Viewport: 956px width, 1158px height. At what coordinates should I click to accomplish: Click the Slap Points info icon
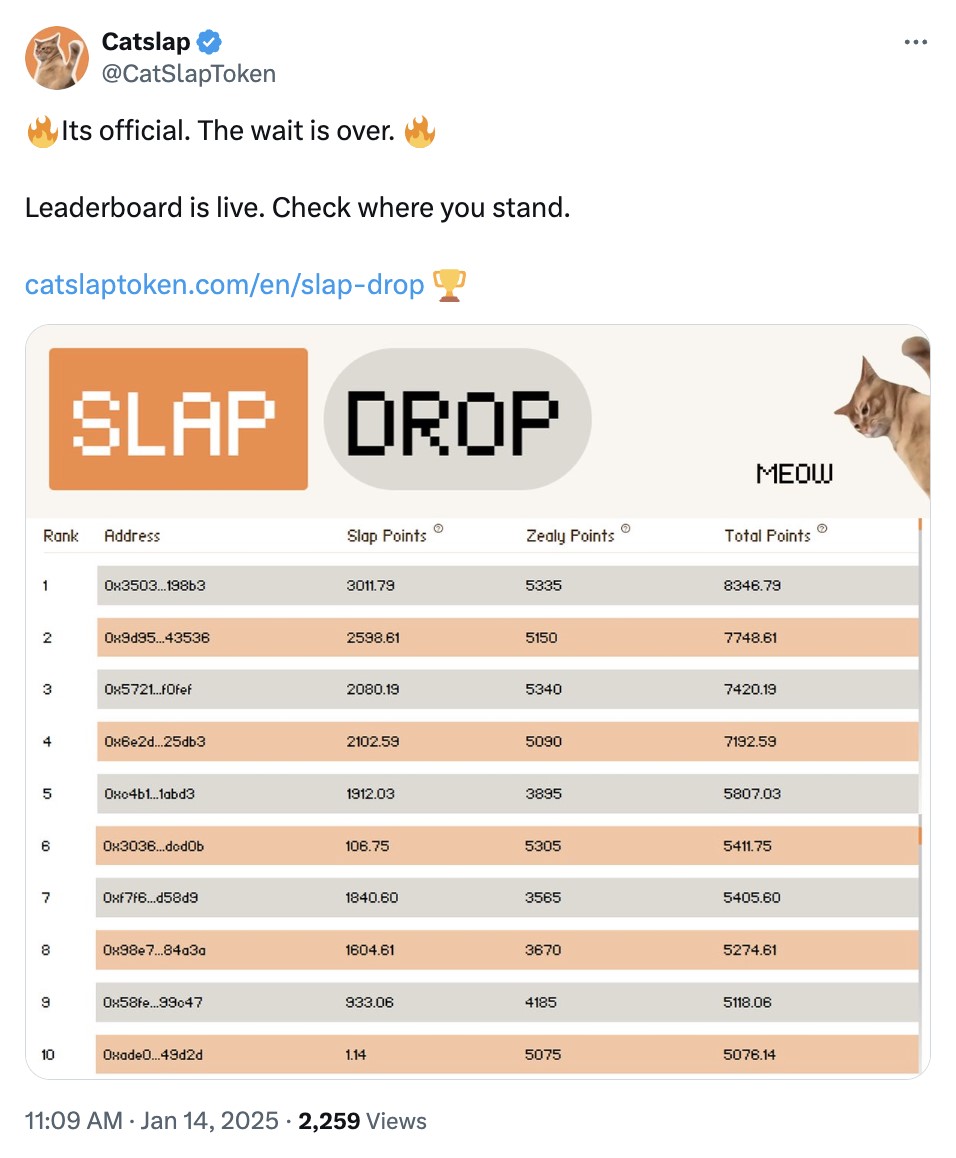point(438,528)
